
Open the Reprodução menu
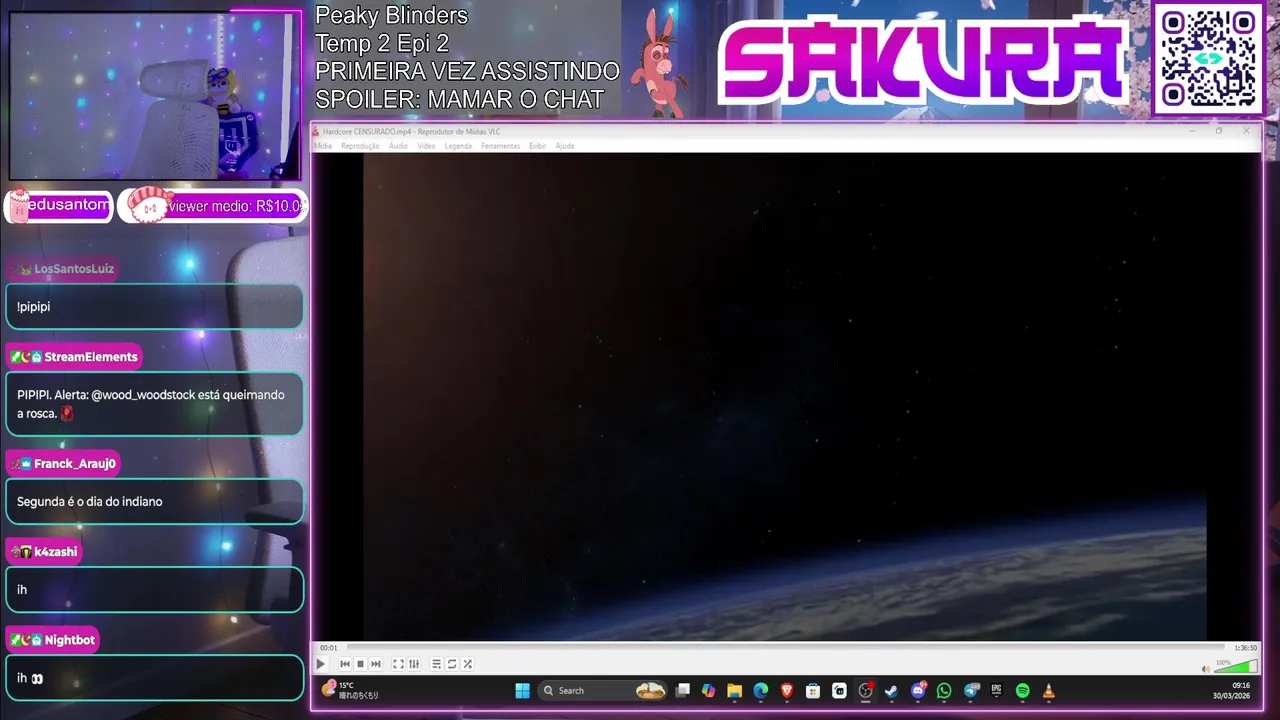tap(360, 146)
